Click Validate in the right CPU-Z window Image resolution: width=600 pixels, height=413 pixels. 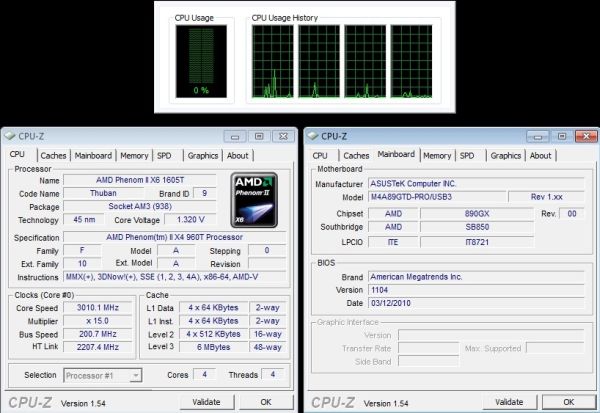509,402
